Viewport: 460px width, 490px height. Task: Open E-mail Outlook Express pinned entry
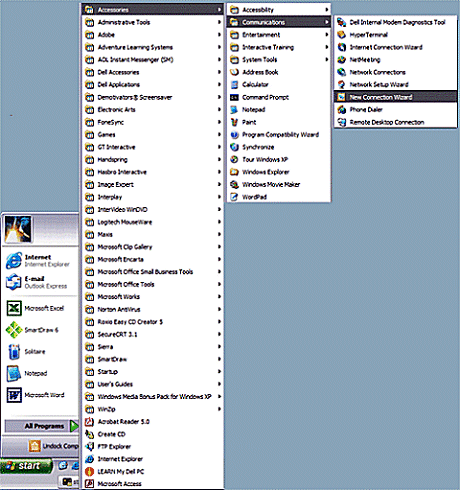coord(40,282)
